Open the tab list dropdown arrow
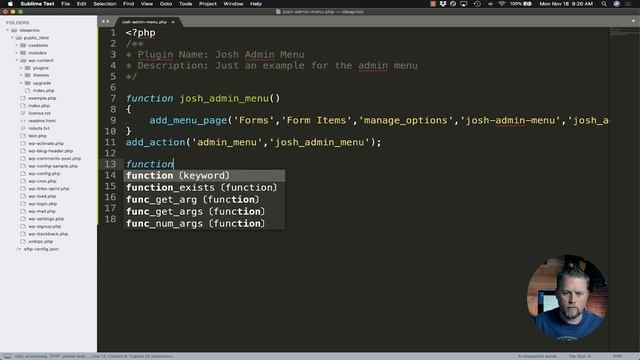This screenshot has height=360, width=640. (633, 21)
